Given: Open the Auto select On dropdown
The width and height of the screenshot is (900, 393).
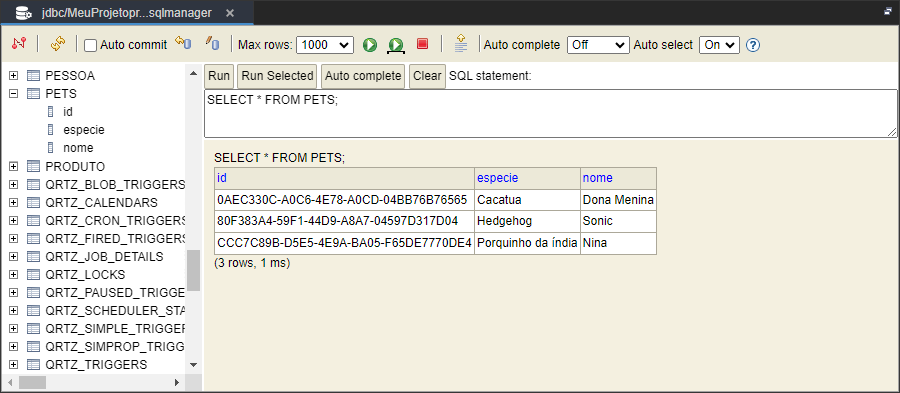Looking at the screenshot, I should point(719,45).
